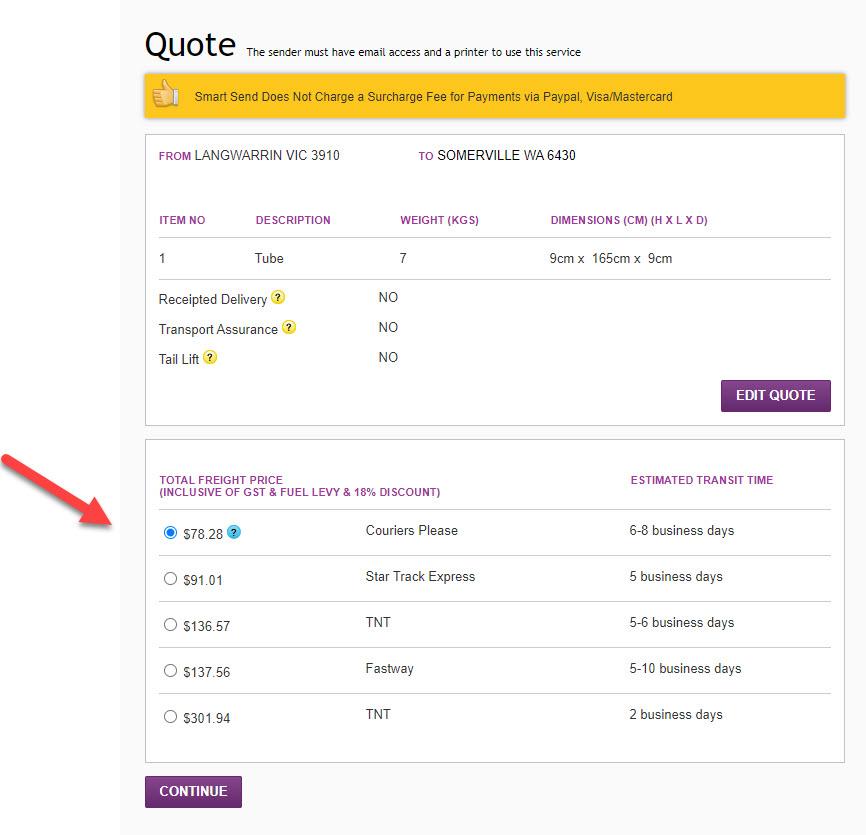866x835 pixels.
Task: Click the 'Receipted Delivery' label
Action: [213, 299]
